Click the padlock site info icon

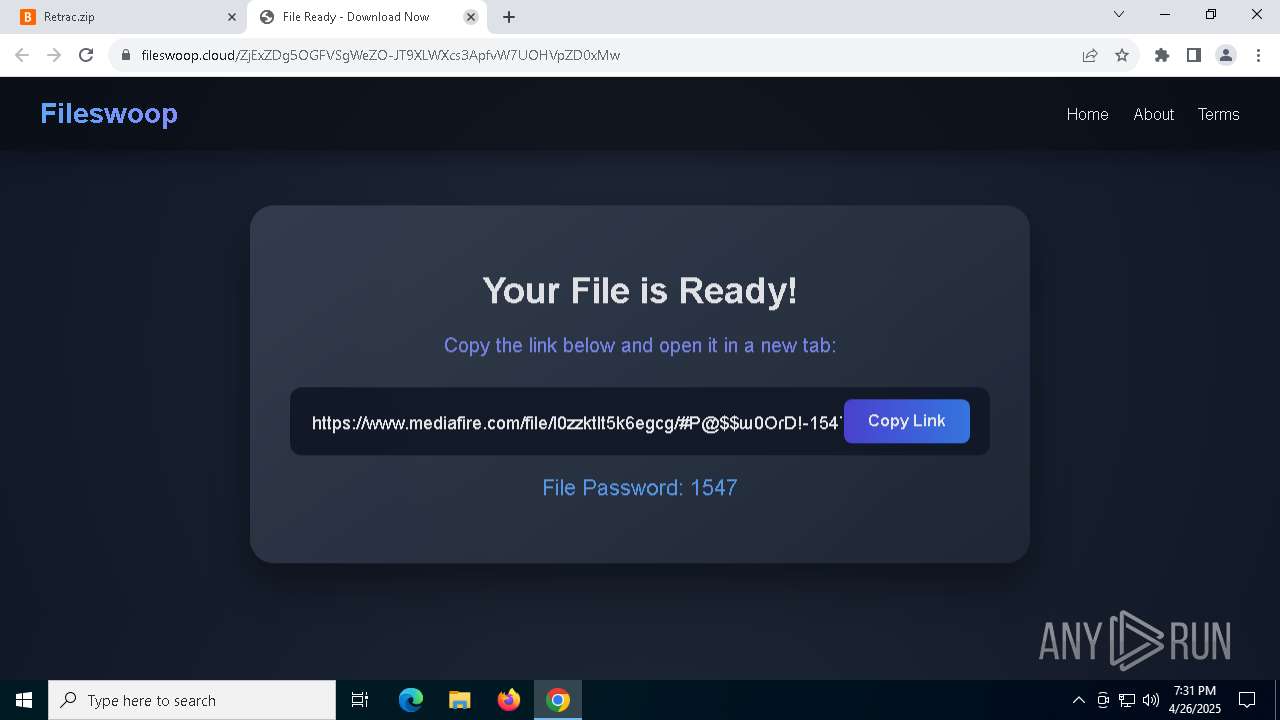(126, 55)
